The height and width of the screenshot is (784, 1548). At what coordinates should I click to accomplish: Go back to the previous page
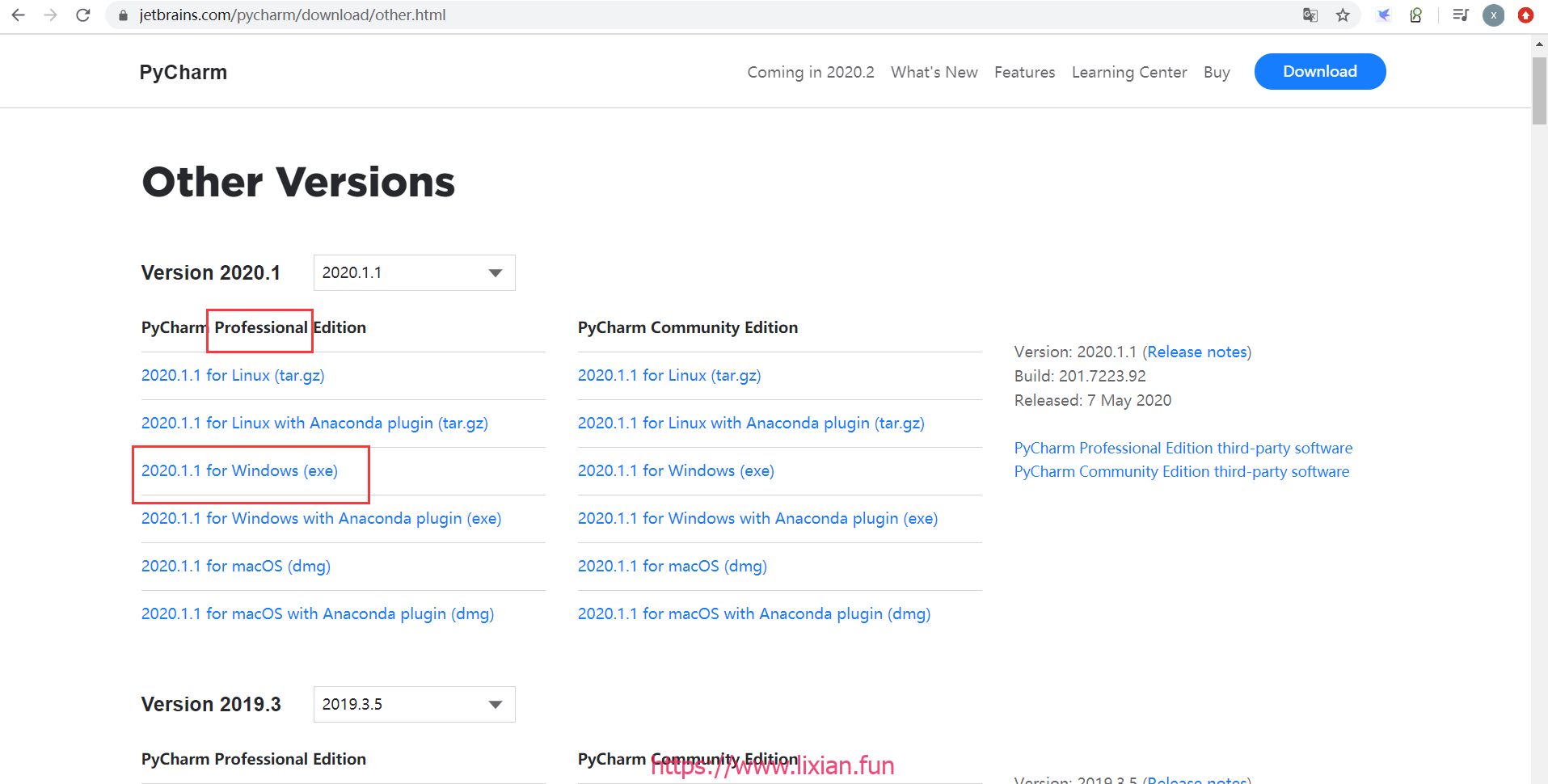tap(18, 15)
